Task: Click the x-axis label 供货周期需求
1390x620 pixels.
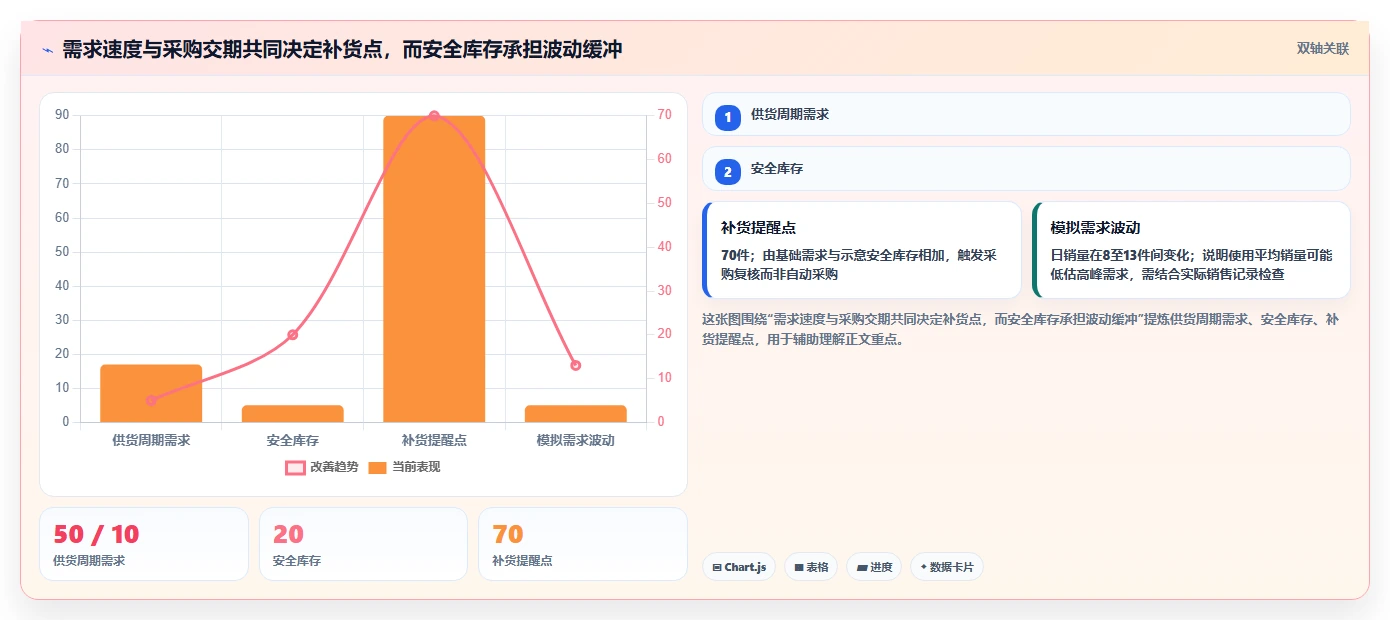Action: click(x=151, y=440)
